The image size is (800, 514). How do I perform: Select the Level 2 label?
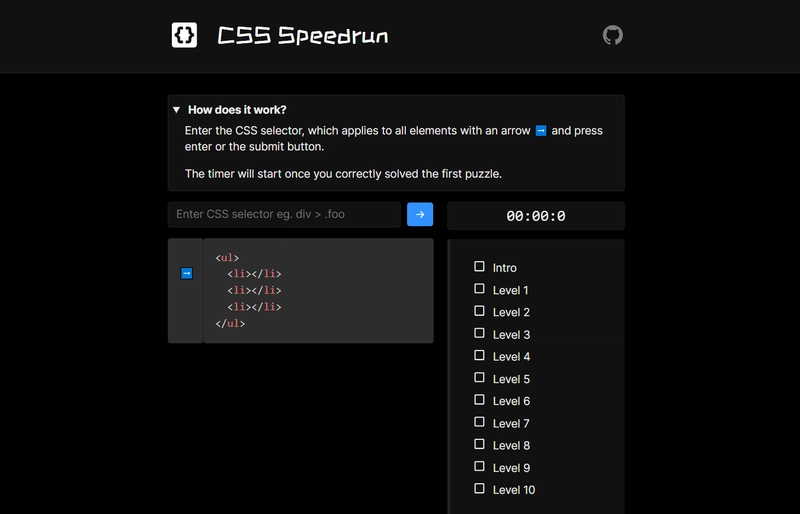tap(511, 312)
